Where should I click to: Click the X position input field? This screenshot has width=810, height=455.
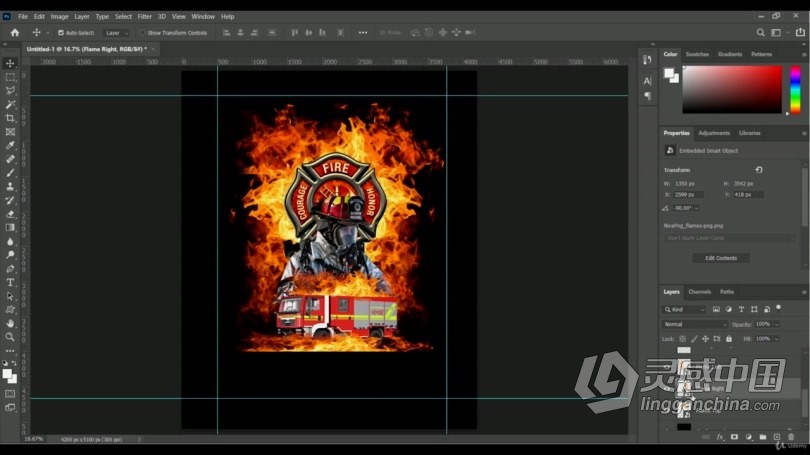688,195
